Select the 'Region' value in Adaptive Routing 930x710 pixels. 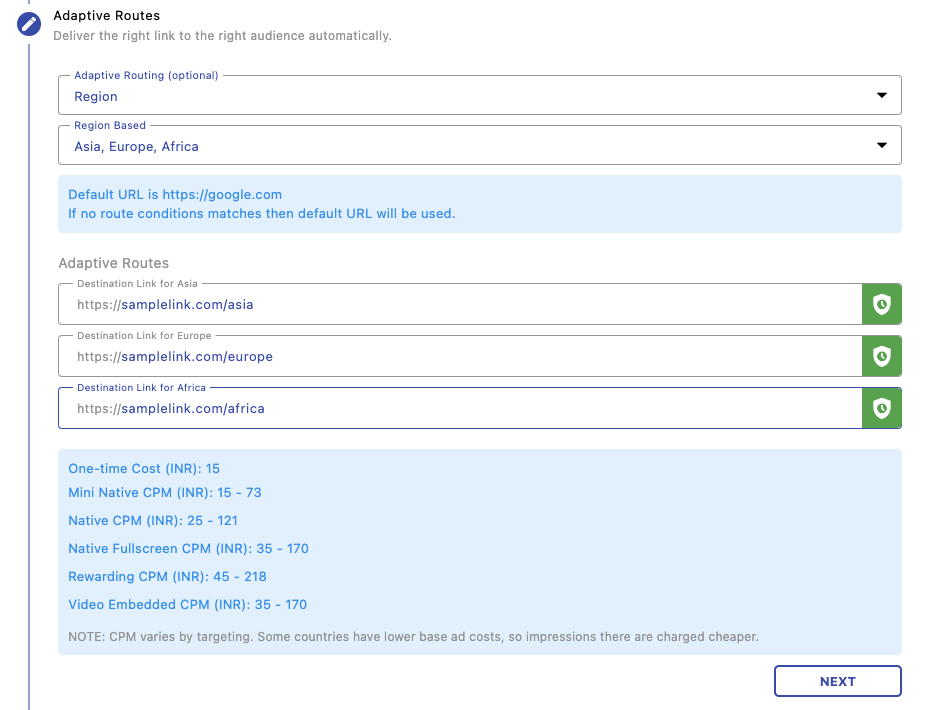point(96,97)
